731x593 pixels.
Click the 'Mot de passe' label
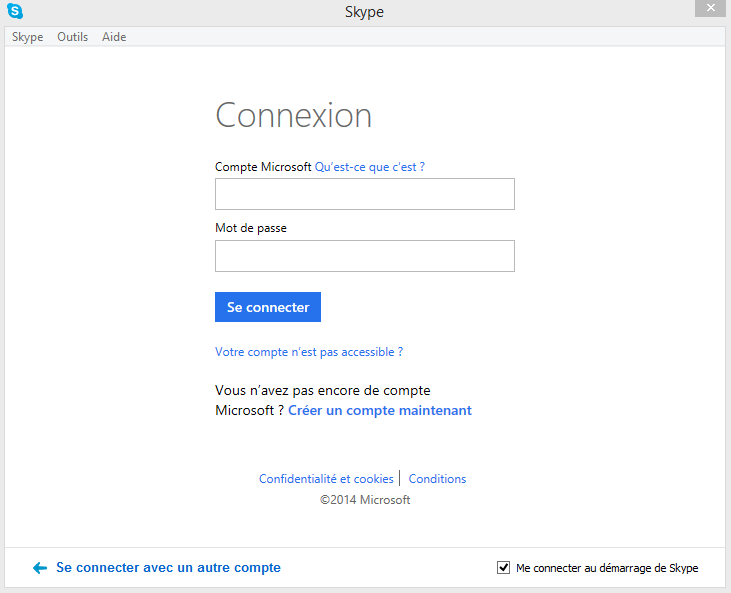tap(251, 228)
